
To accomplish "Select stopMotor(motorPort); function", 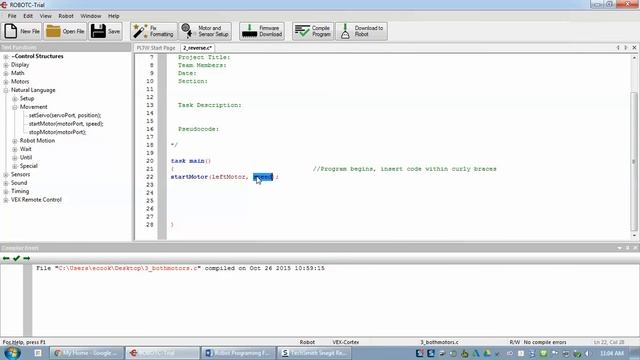I will 58,132.
